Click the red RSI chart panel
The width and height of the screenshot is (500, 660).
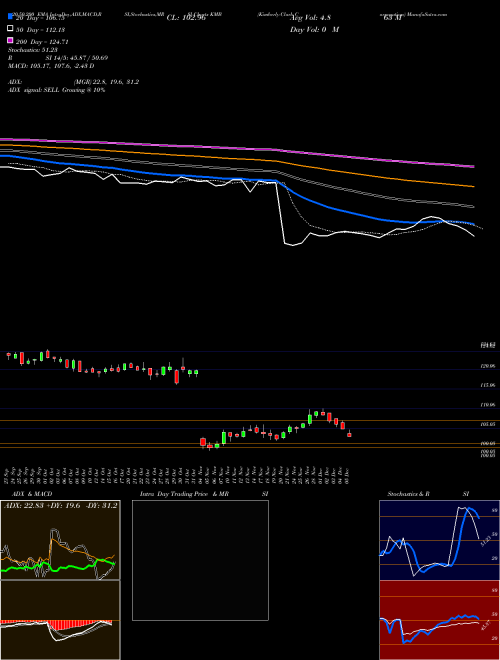point(439,620)
